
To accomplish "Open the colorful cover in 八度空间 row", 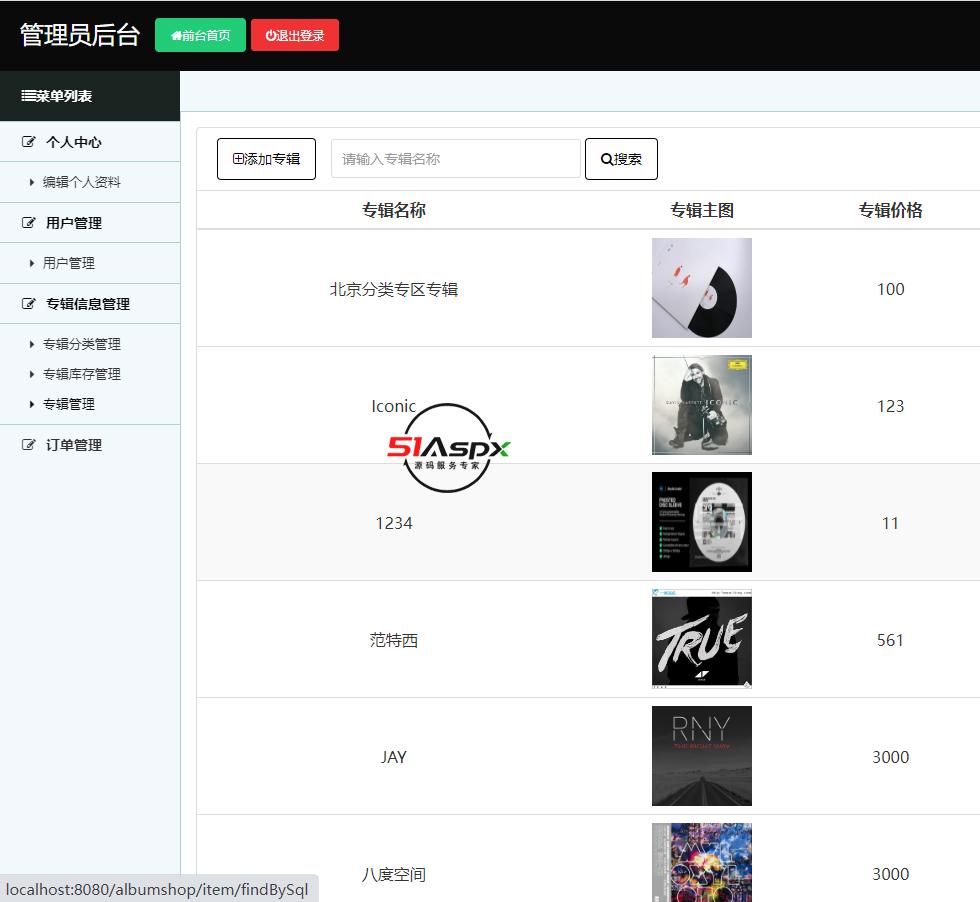I will pyautogui.click(x=702, y=863).
